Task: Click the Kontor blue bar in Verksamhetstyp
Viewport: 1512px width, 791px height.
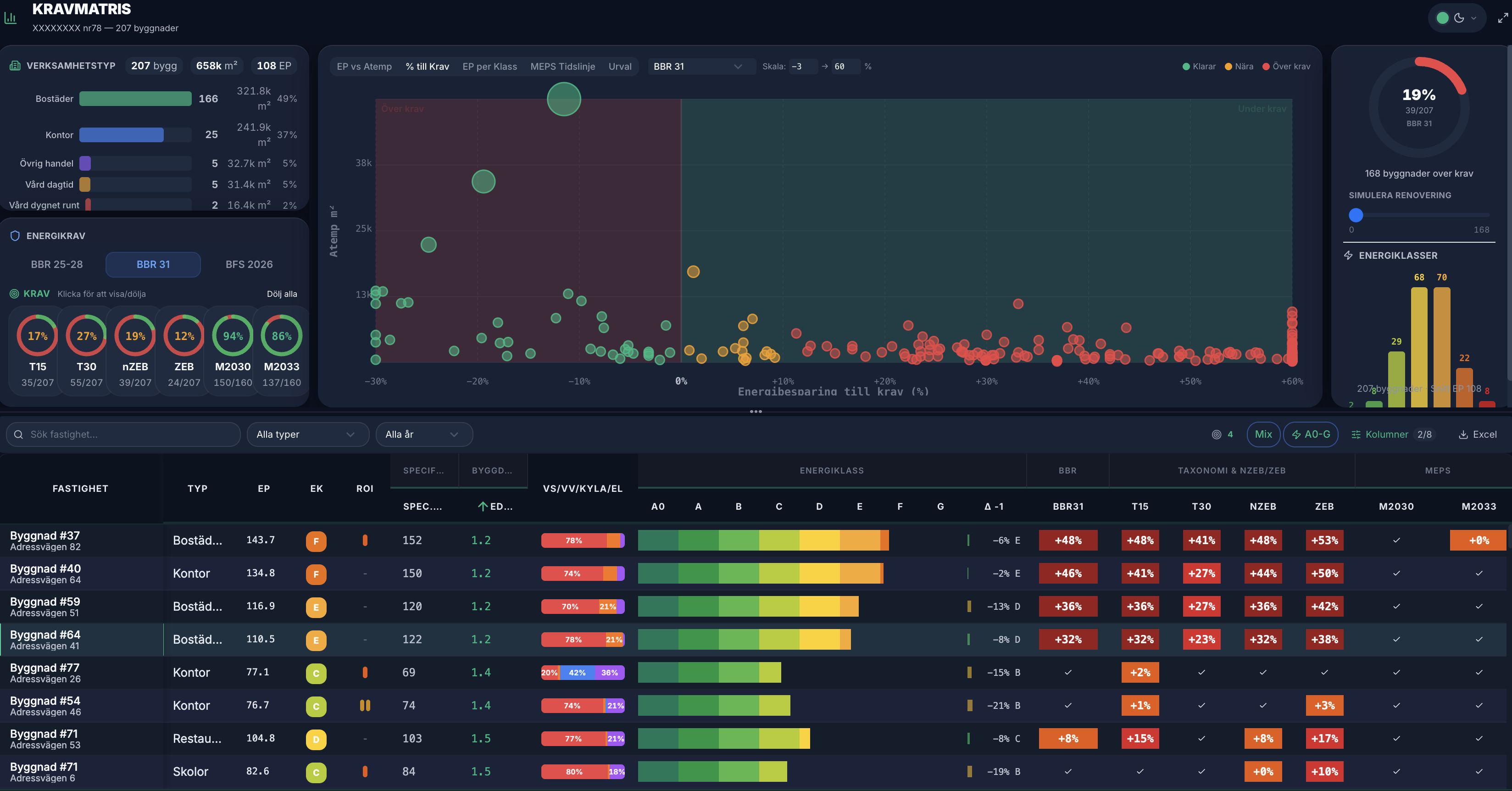Action: [x=122, y=134]
